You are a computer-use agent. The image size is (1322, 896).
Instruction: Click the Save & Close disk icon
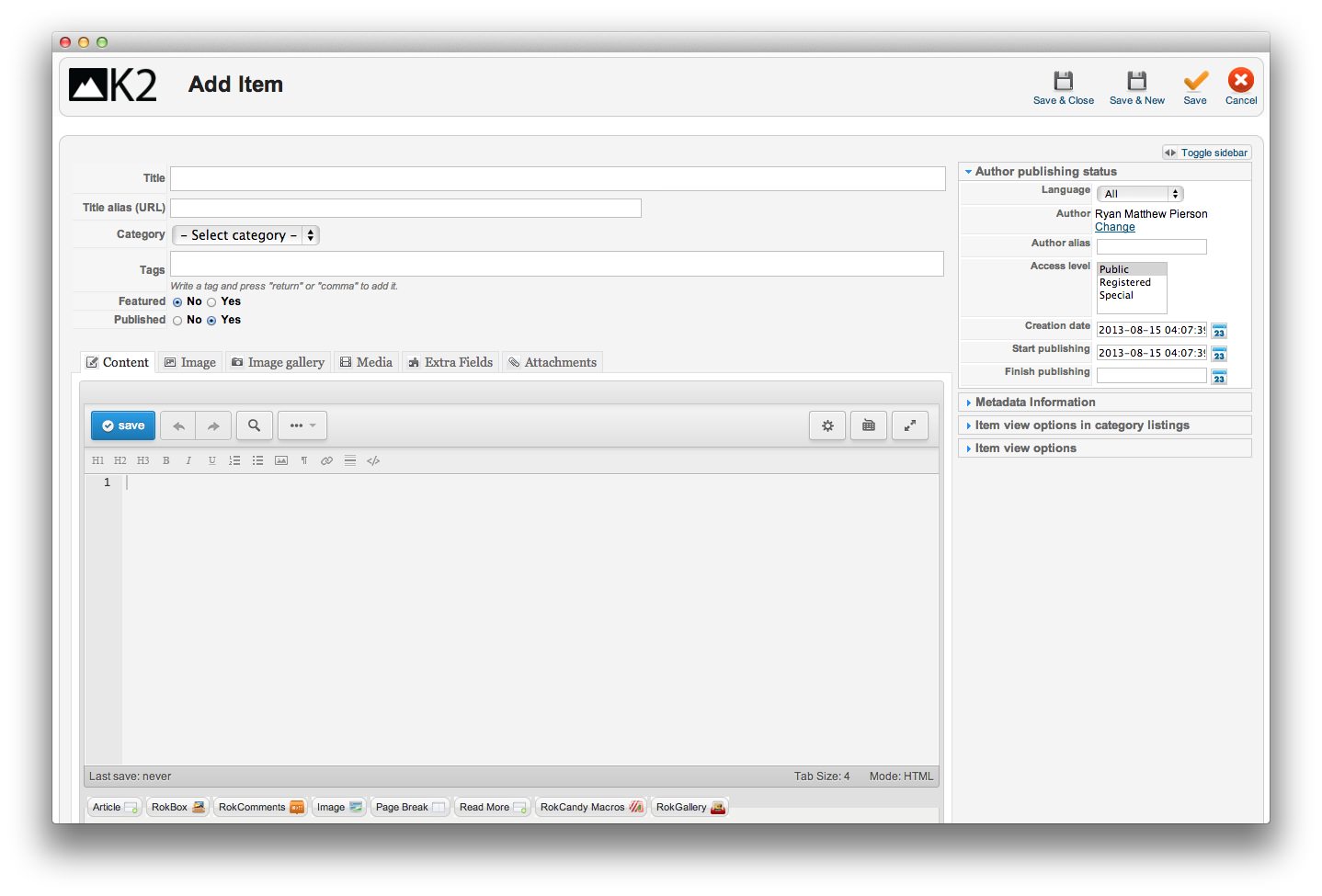1063,81
